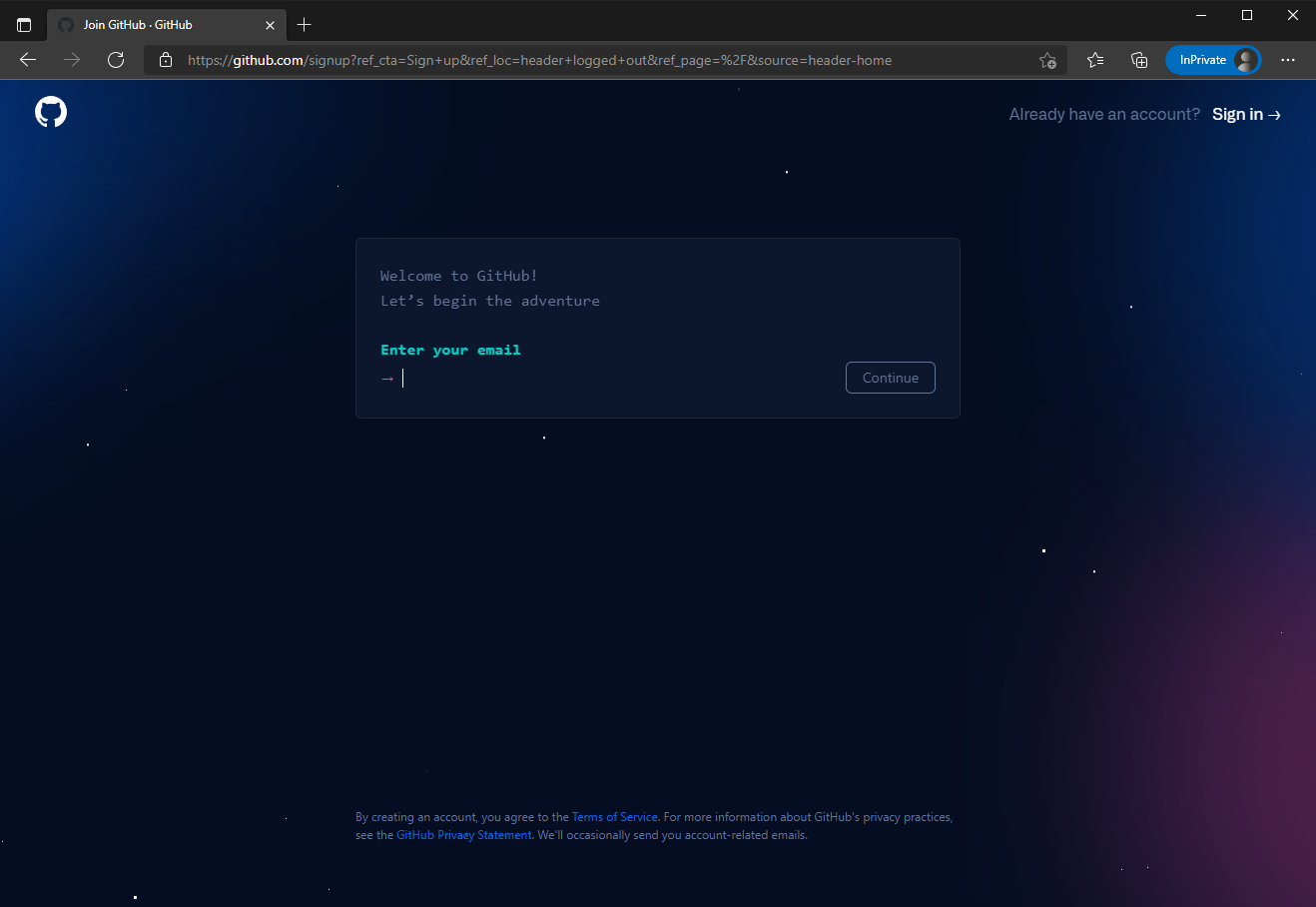Viewport: 1316px width, 907px height.
Task: Open the Favorites list icon
Action: click(x=1095, y=60)
